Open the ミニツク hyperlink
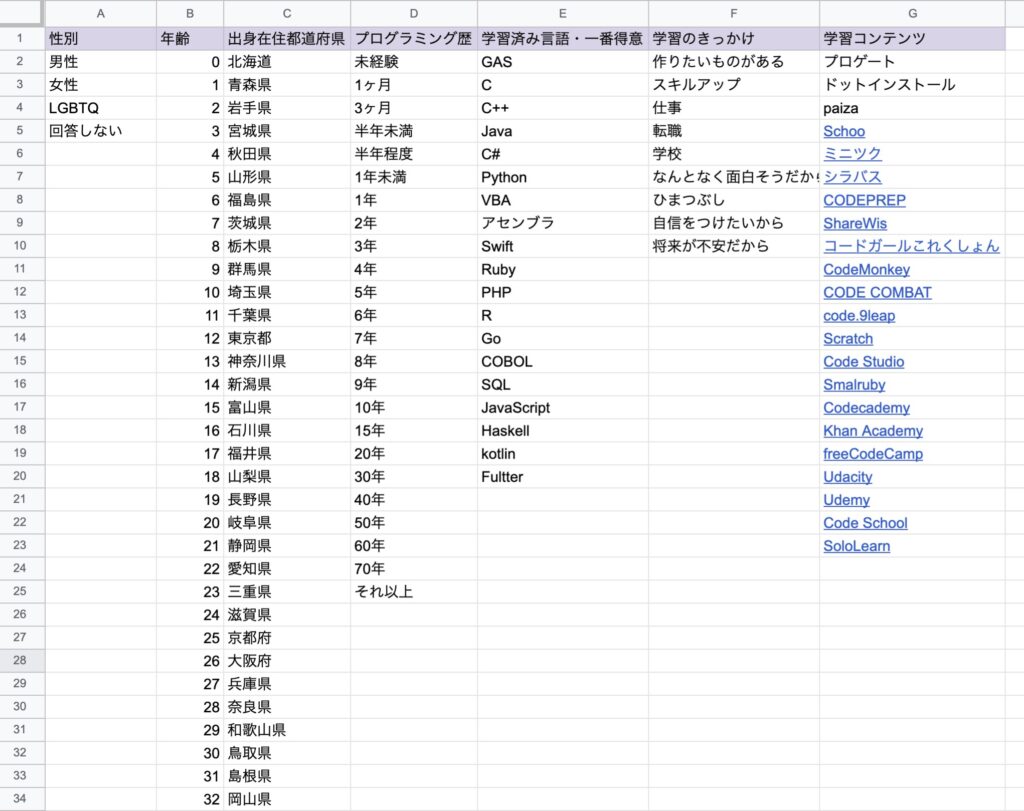This screenshot has height=811, width=1024. tap(852, 154)
